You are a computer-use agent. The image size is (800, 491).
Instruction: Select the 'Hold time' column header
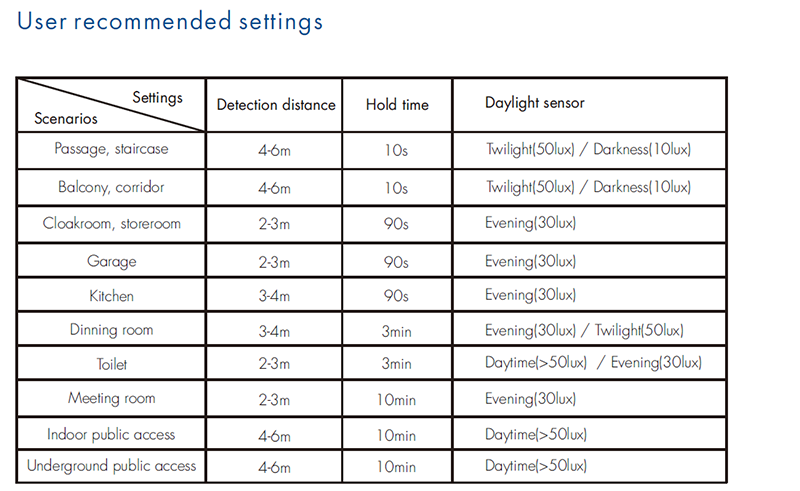397,105
